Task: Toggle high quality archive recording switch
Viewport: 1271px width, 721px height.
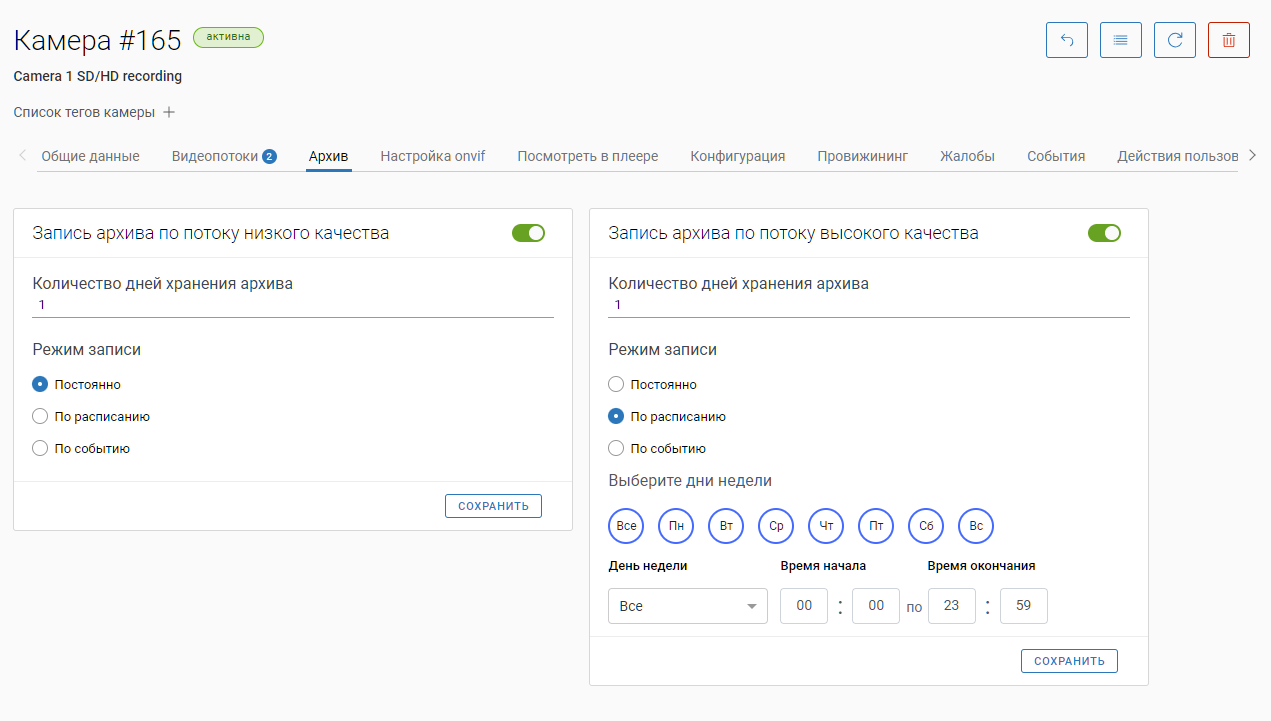Action: pyautogui.click(x=1104, y=233)
